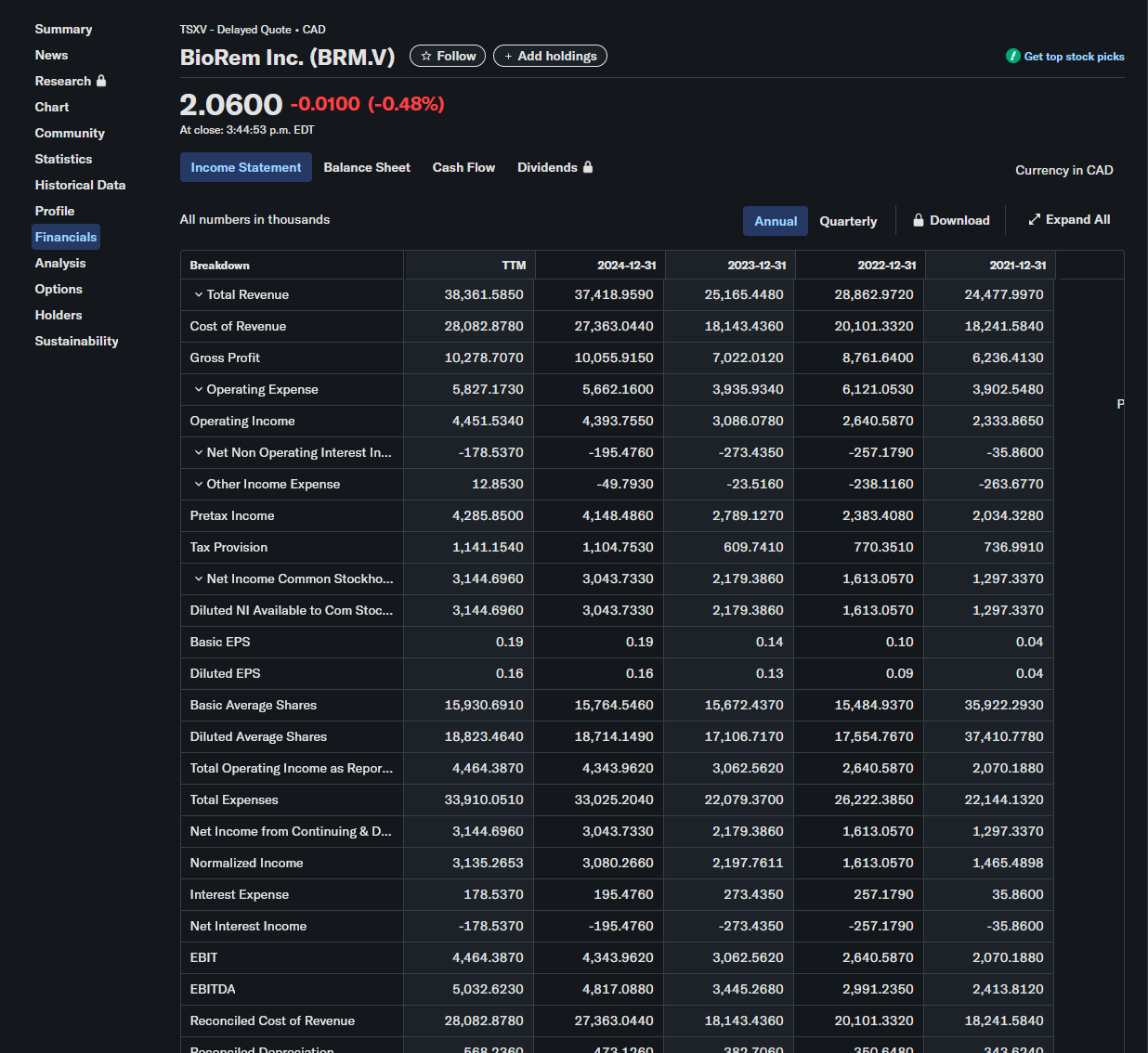Click the Basic Average Shares row label
Image resolution: width=1148 pixels, height=1053 pixels.
tap(254, 705)
